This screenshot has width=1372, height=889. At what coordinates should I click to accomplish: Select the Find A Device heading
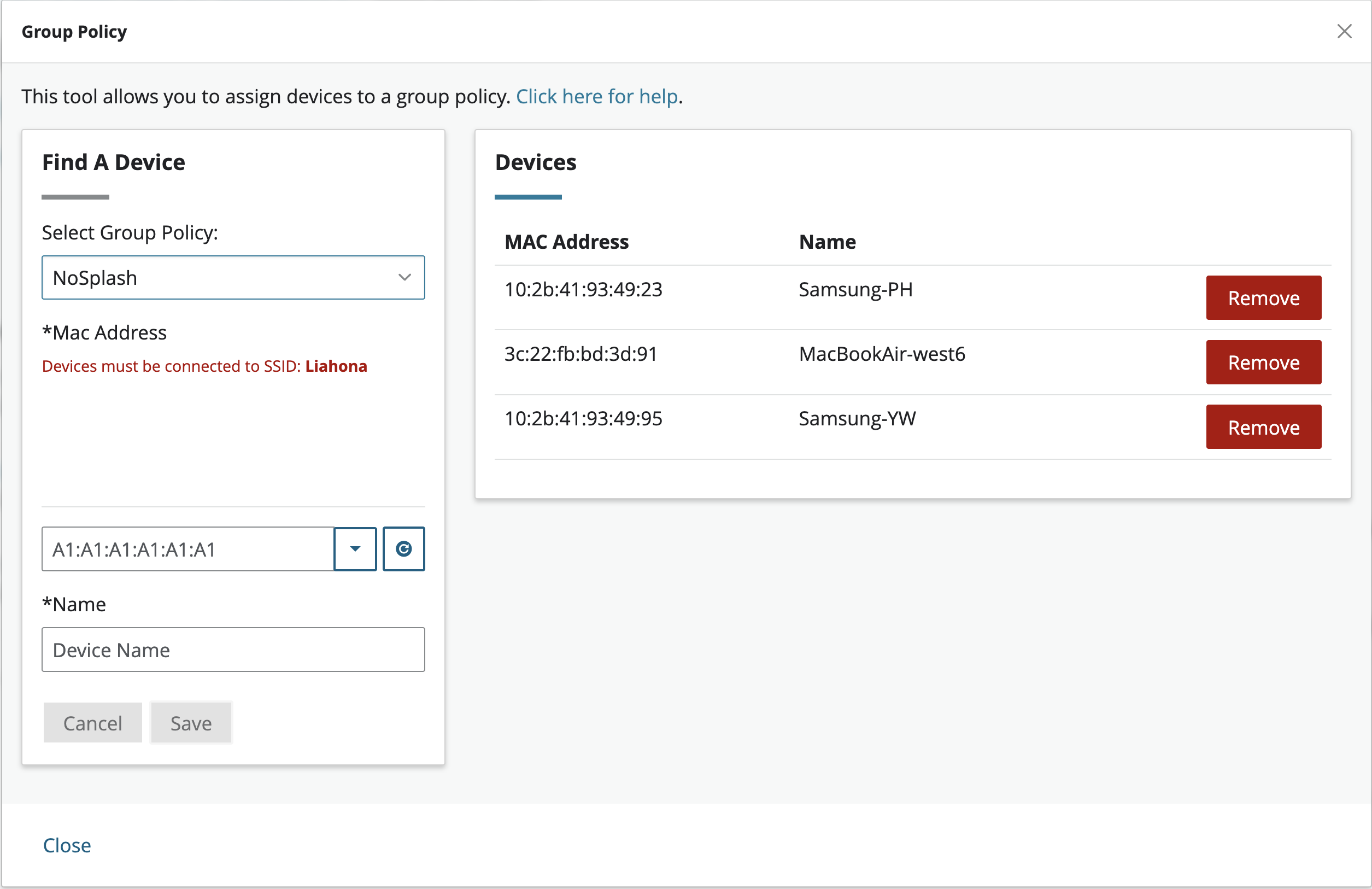[114, 162]
